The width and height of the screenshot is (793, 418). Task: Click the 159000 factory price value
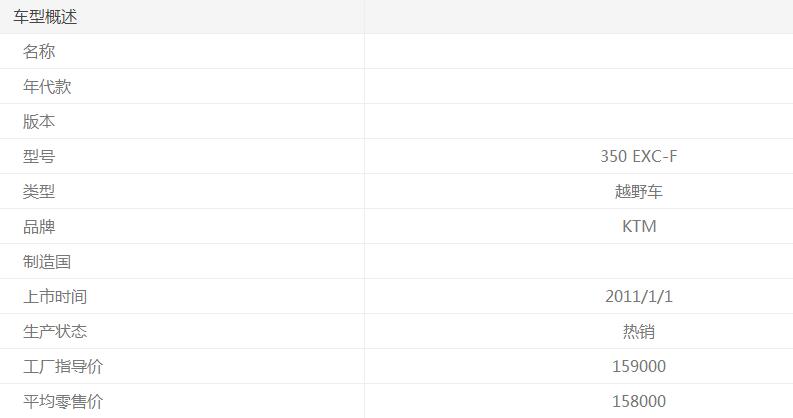pos(639,367)
